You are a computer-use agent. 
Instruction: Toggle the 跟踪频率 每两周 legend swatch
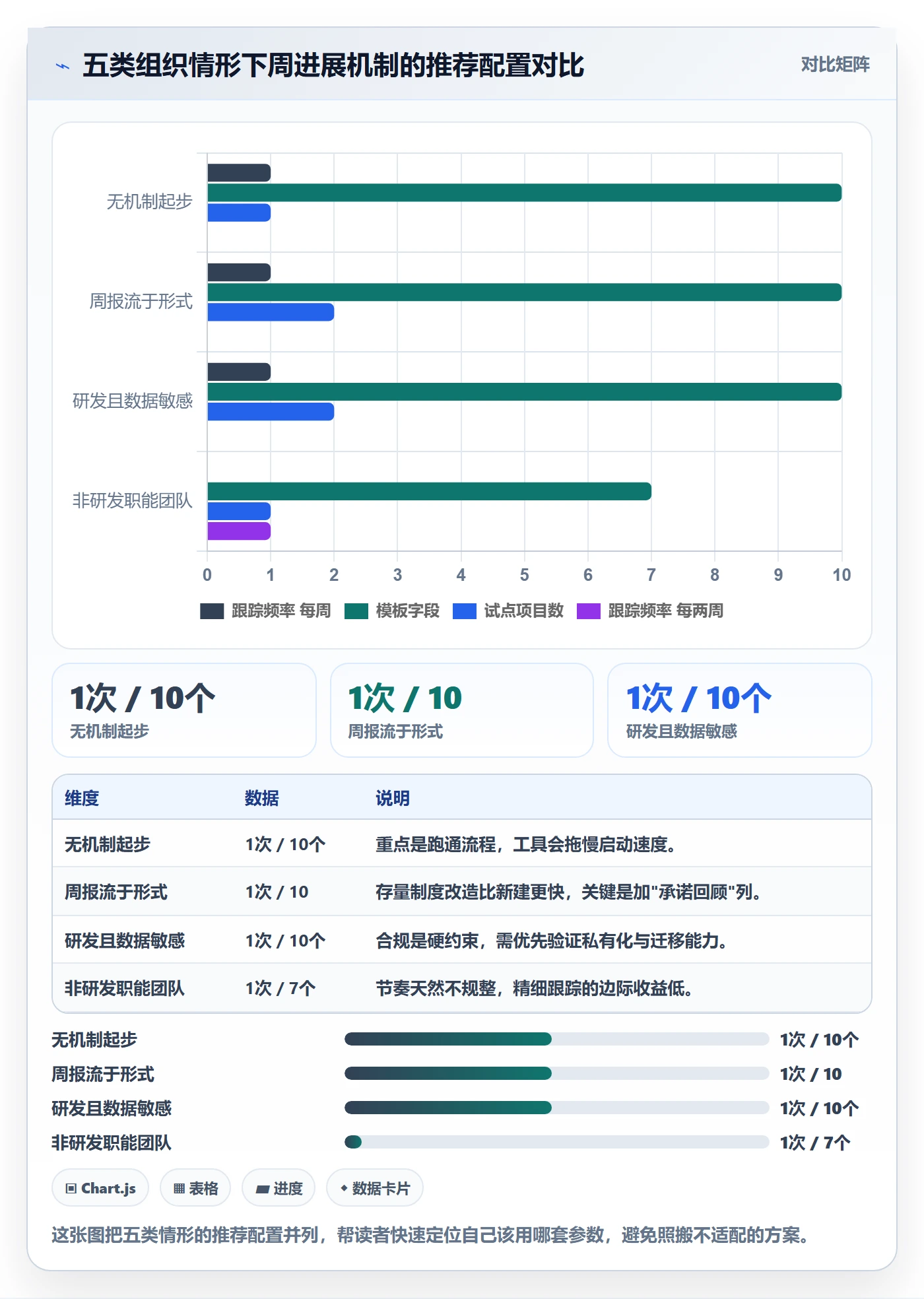point(589,611)
